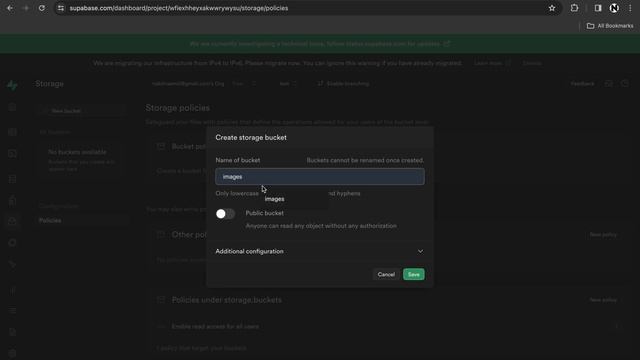Open the browser side panel icon
The width and height of the screenshot is (640, 360).
pos(598,8)
